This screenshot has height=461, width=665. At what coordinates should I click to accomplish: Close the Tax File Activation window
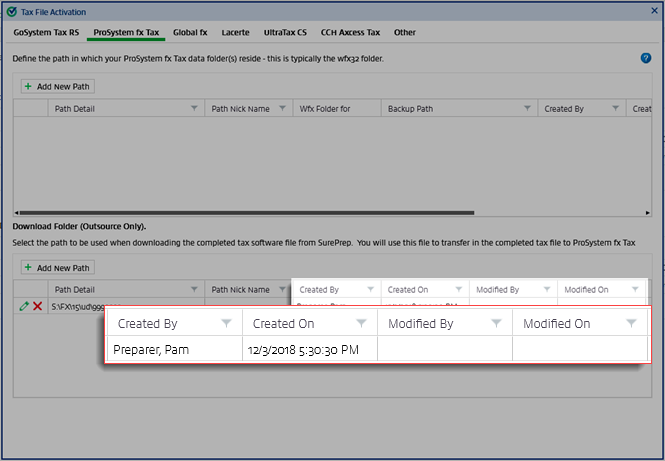[653, 10]
